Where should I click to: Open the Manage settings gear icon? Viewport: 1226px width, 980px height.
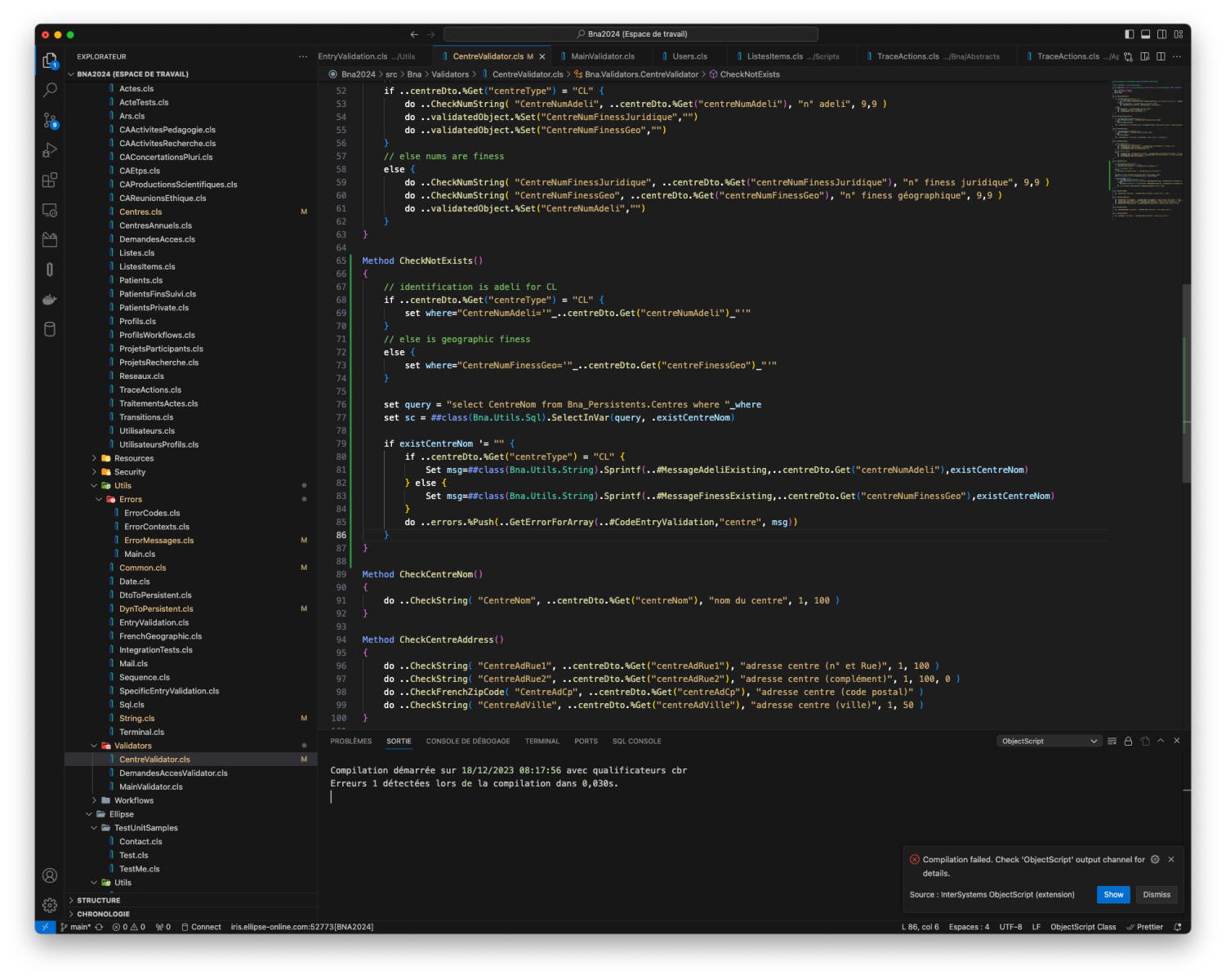(x=50, y=905)
